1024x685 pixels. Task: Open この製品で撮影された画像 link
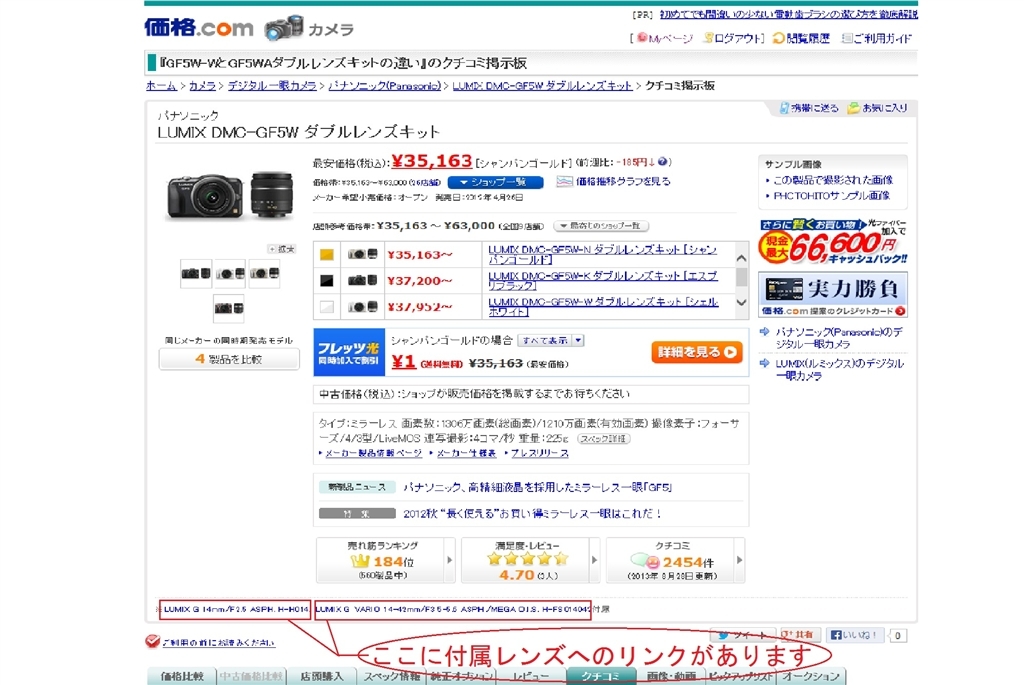pos(833,180)
